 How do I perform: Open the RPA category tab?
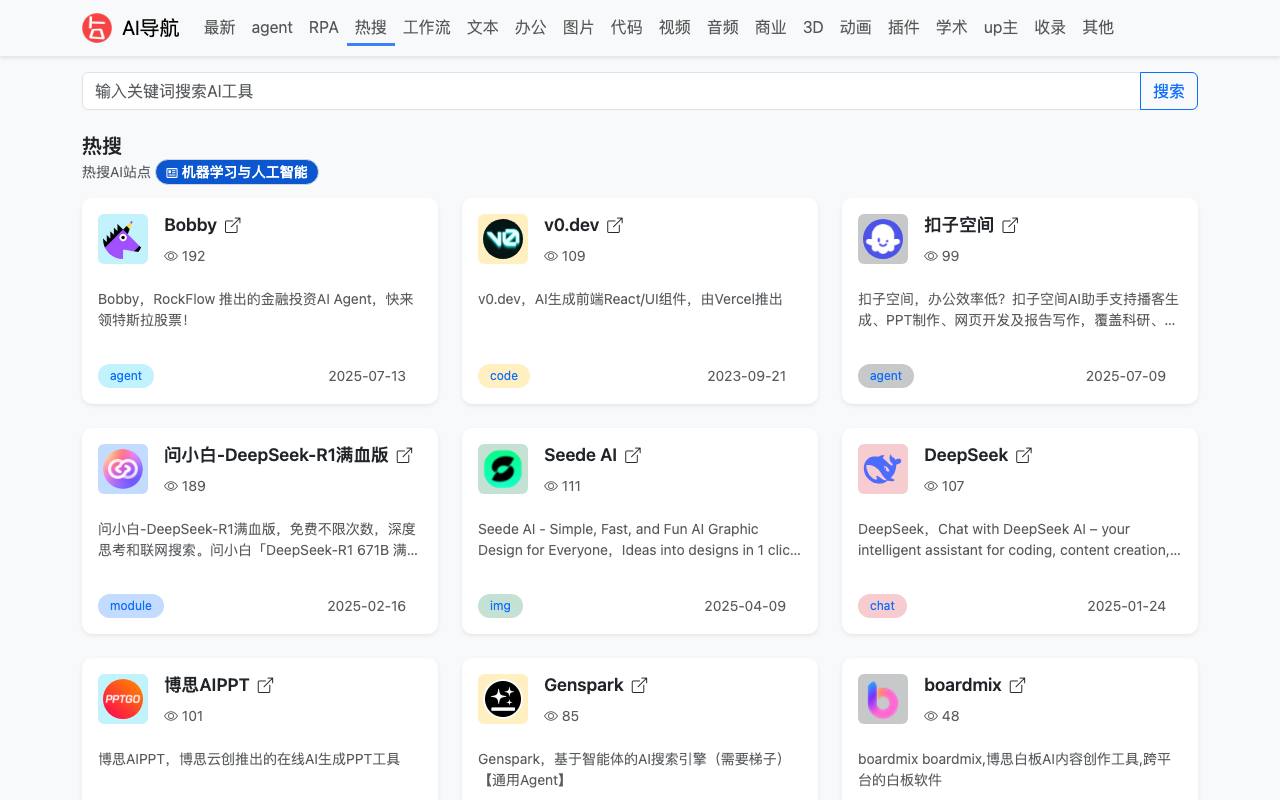324,28
